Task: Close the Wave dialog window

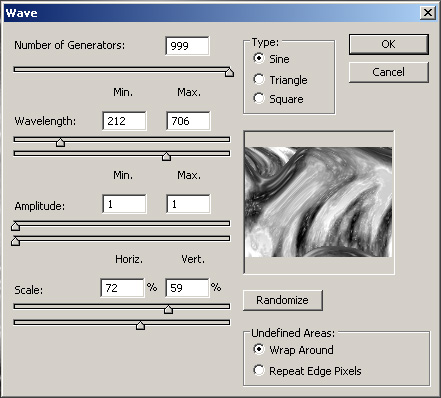Action: (x=428, y=13)
